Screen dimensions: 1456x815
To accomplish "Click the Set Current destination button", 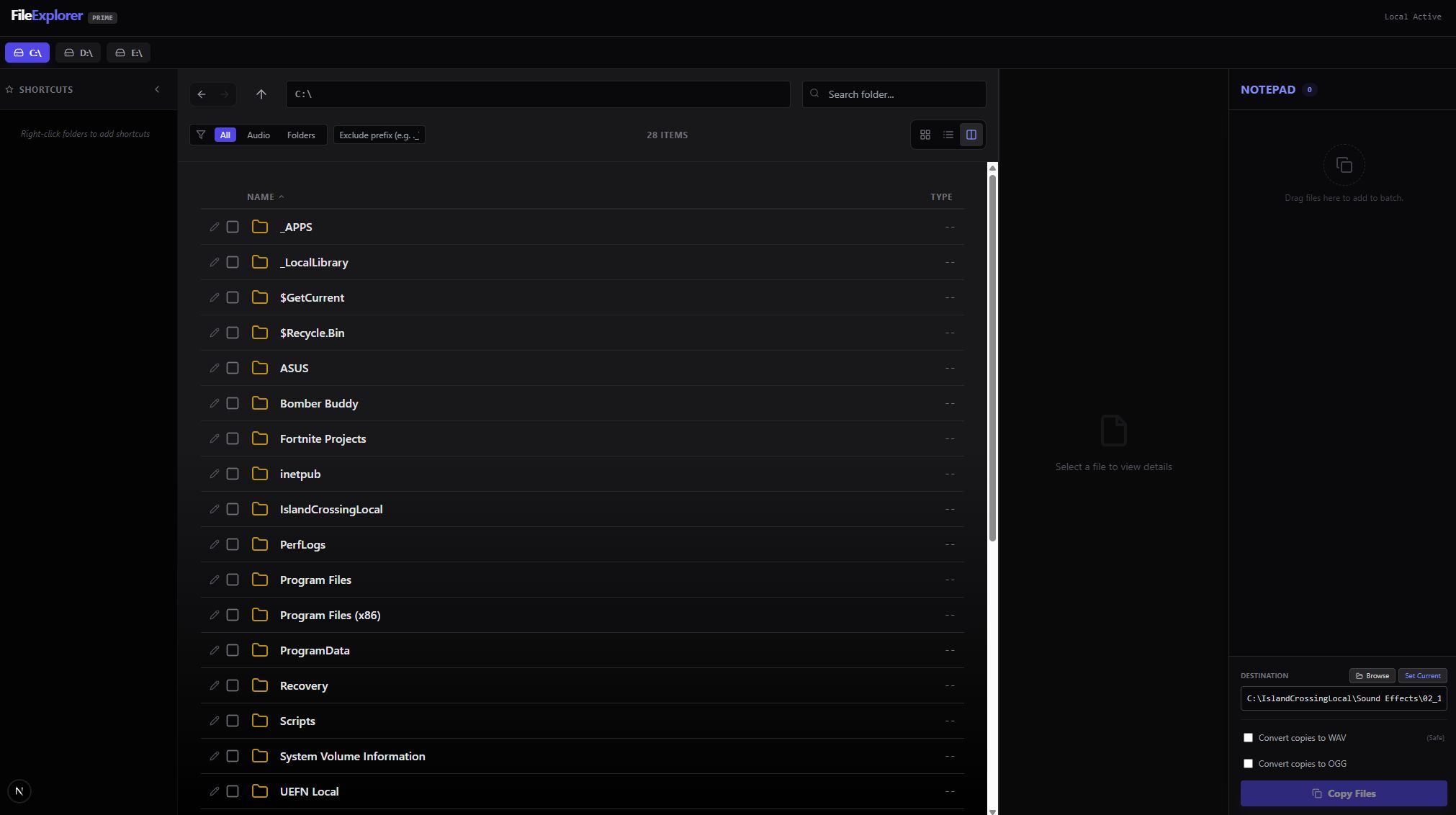I will click(x=1422, y=676).
